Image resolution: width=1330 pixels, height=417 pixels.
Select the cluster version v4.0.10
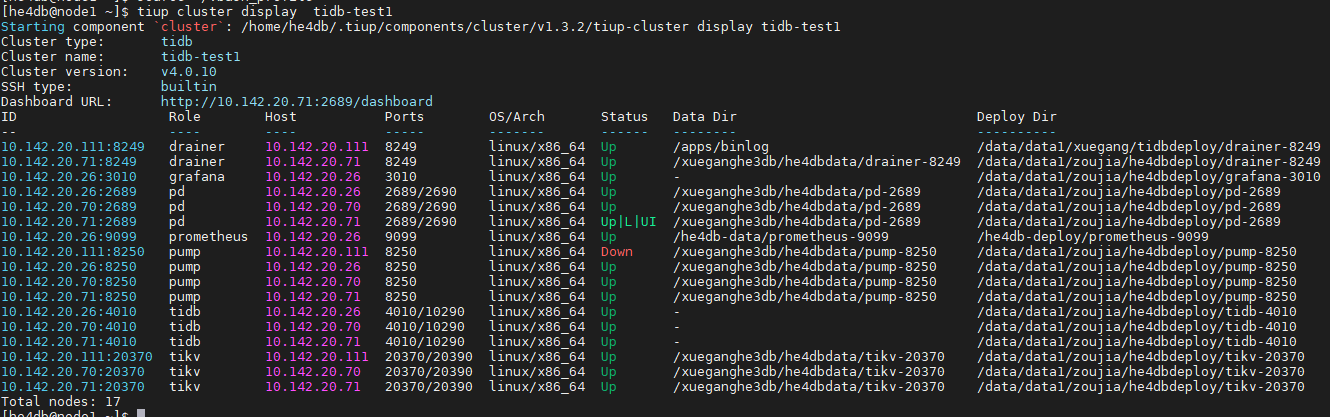189,72
